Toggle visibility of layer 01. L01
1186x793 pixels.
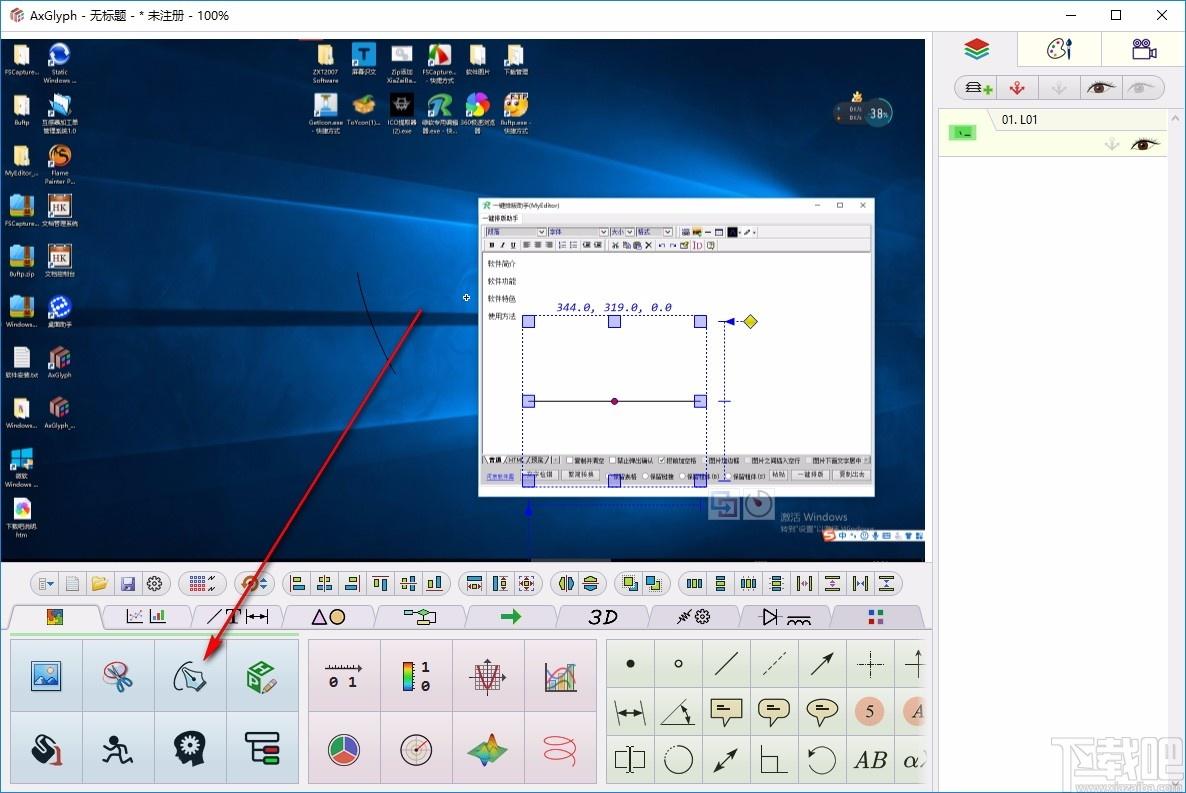pyautogui.click(x=1144, y=144)
